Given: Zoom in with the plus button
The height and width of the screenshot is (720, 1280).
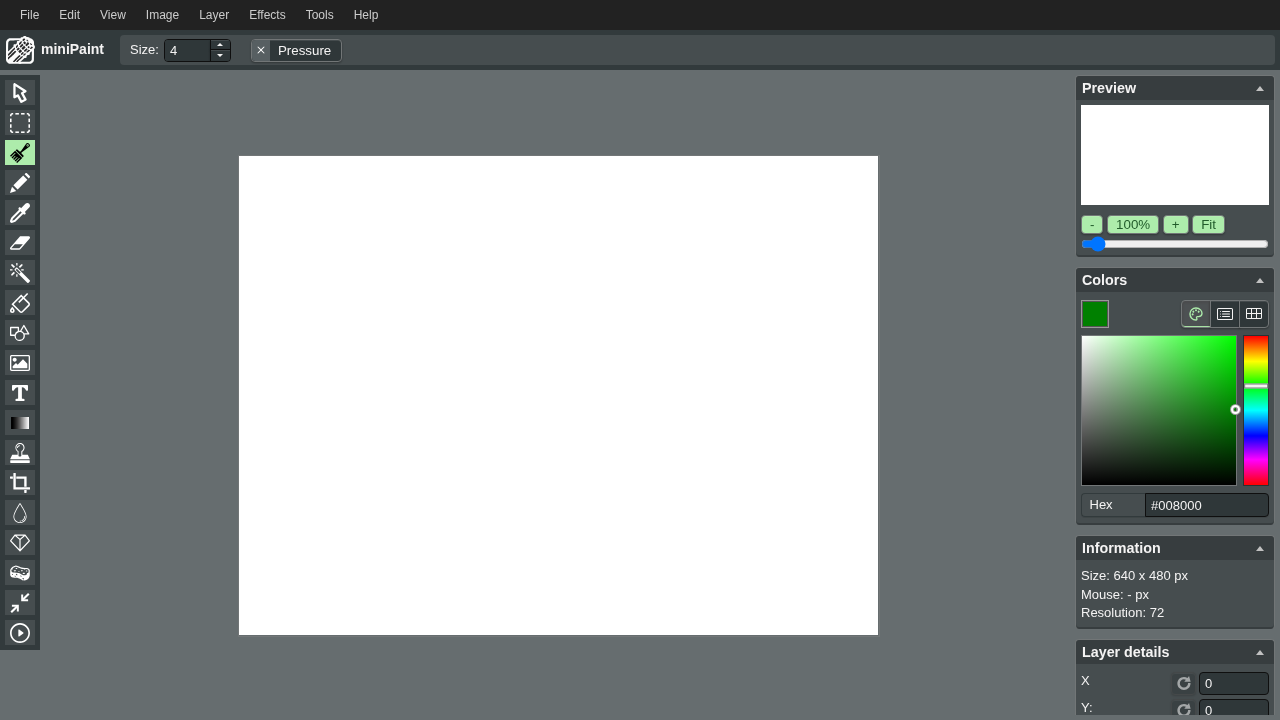Looking at the screenshot, I should [x=1176, y=225].
